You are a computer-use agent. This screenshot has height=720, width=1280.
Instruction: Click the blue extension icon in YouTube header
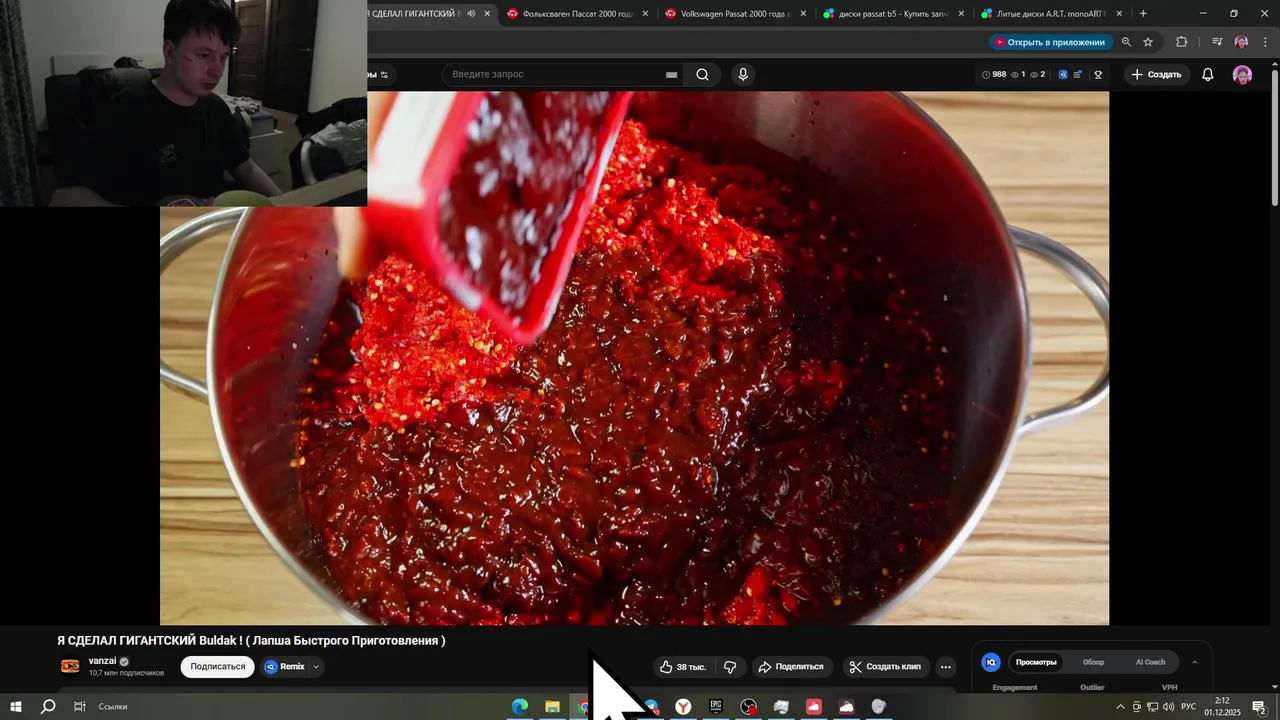click(1062, 74)
